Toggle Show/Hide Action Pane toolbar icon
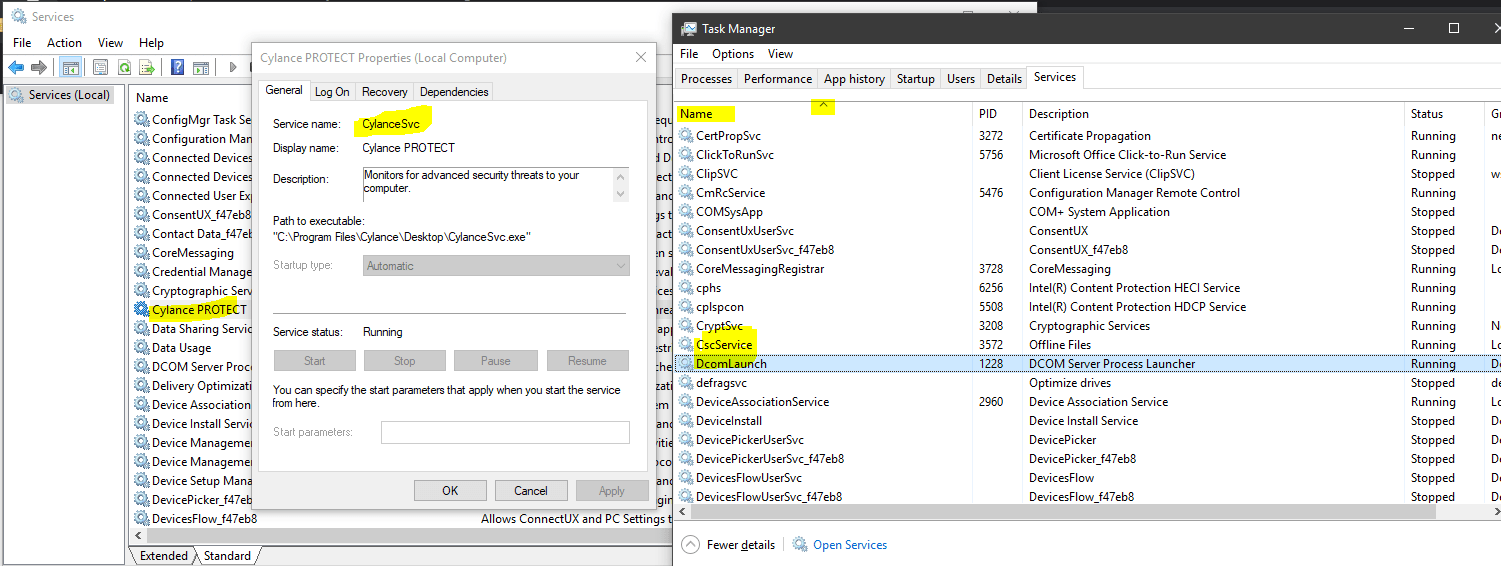 (x=200, y=67)
